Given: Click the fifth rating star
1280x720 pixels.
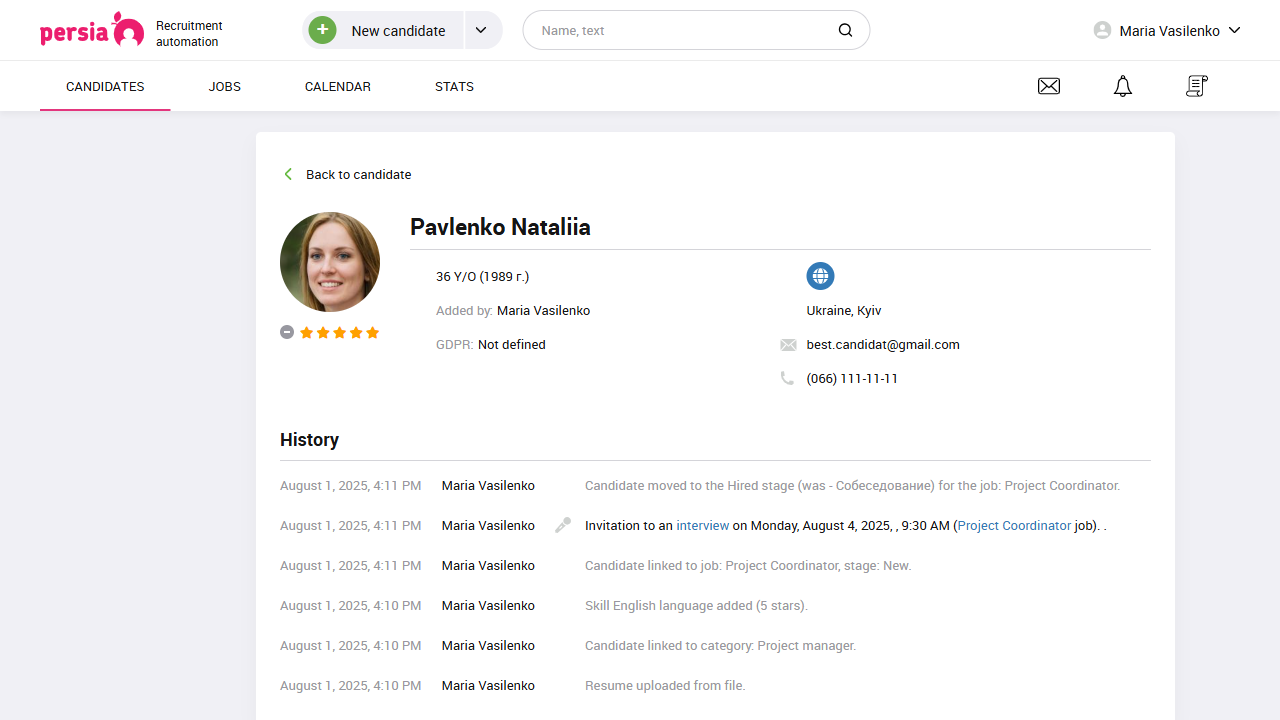Looking at the screenshot, I should click(372, 332).
